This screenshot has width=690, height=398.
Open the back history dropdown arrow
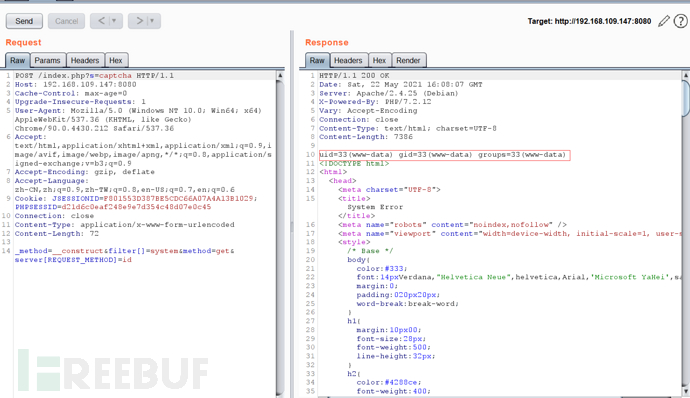click(114, 21)
